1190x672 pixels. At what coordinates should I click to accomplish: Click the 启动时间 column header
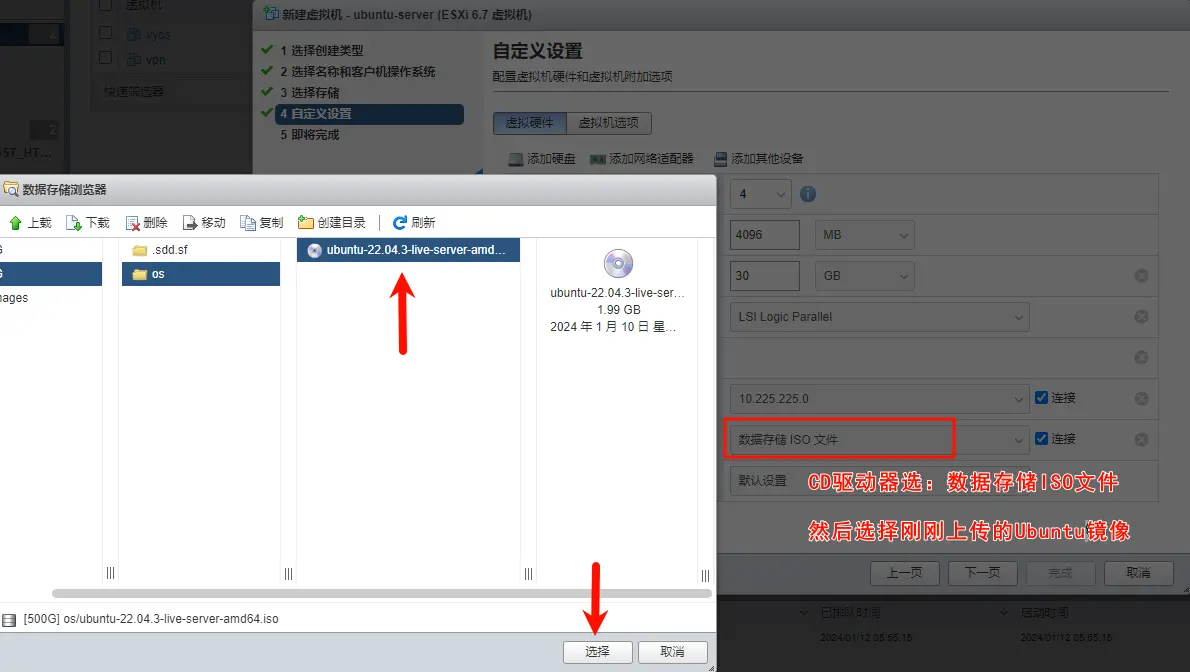[1044, 612]
